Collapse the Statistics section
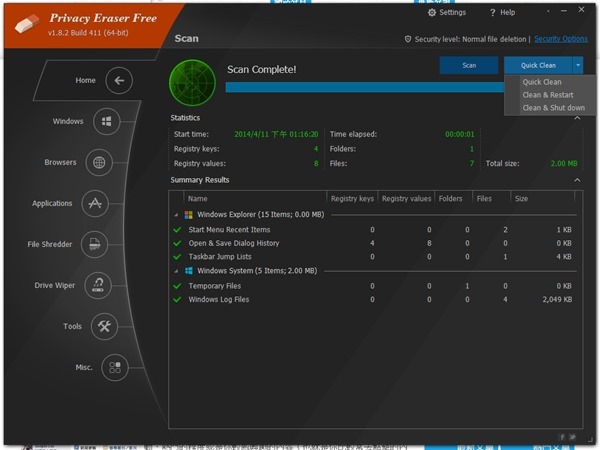The height and width of the screenshot is (450, 600). coord(577,118)
